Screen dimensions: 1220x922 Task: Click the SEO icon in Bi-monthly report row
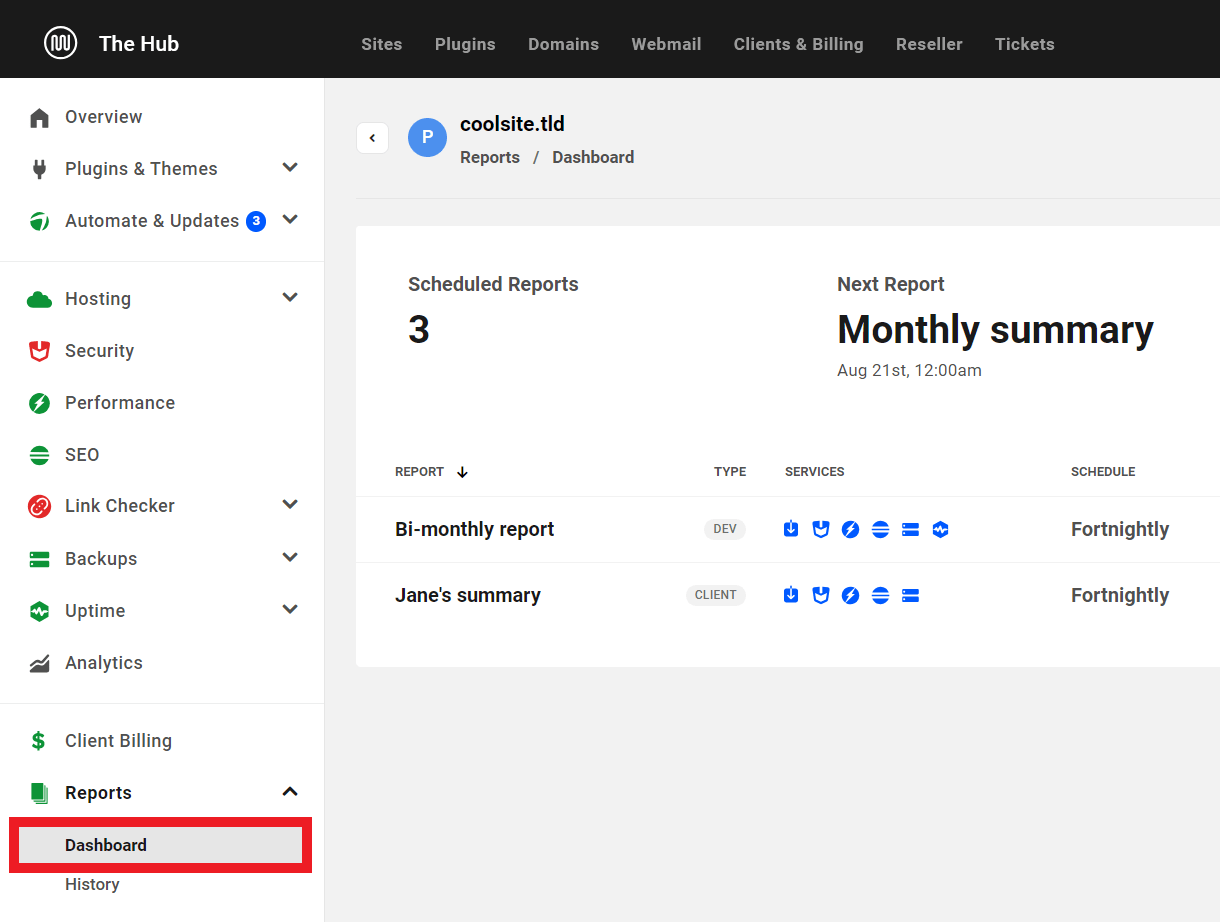880,529
